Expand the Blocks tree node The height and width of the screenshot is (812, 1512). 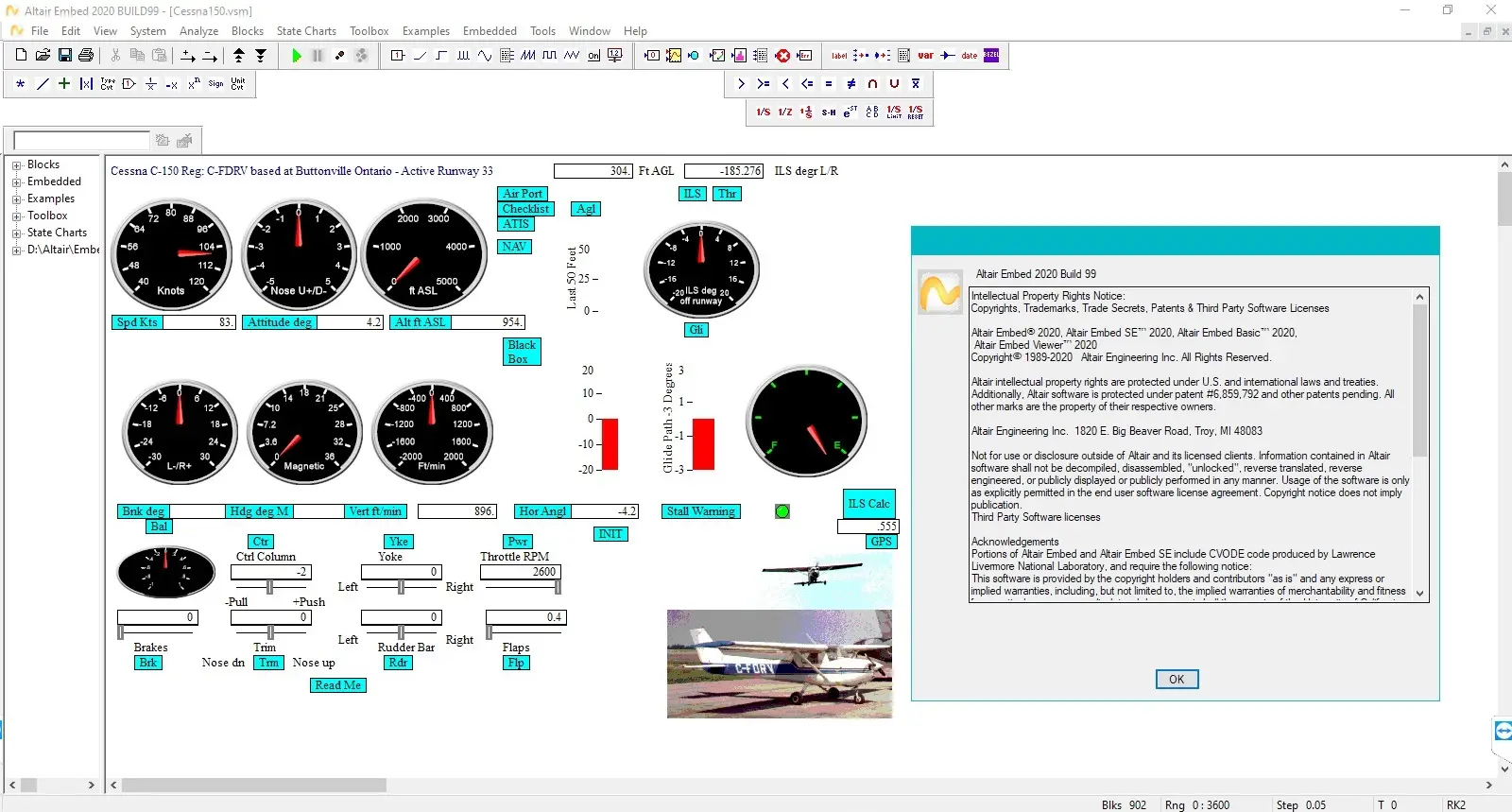tap(16, 165)
